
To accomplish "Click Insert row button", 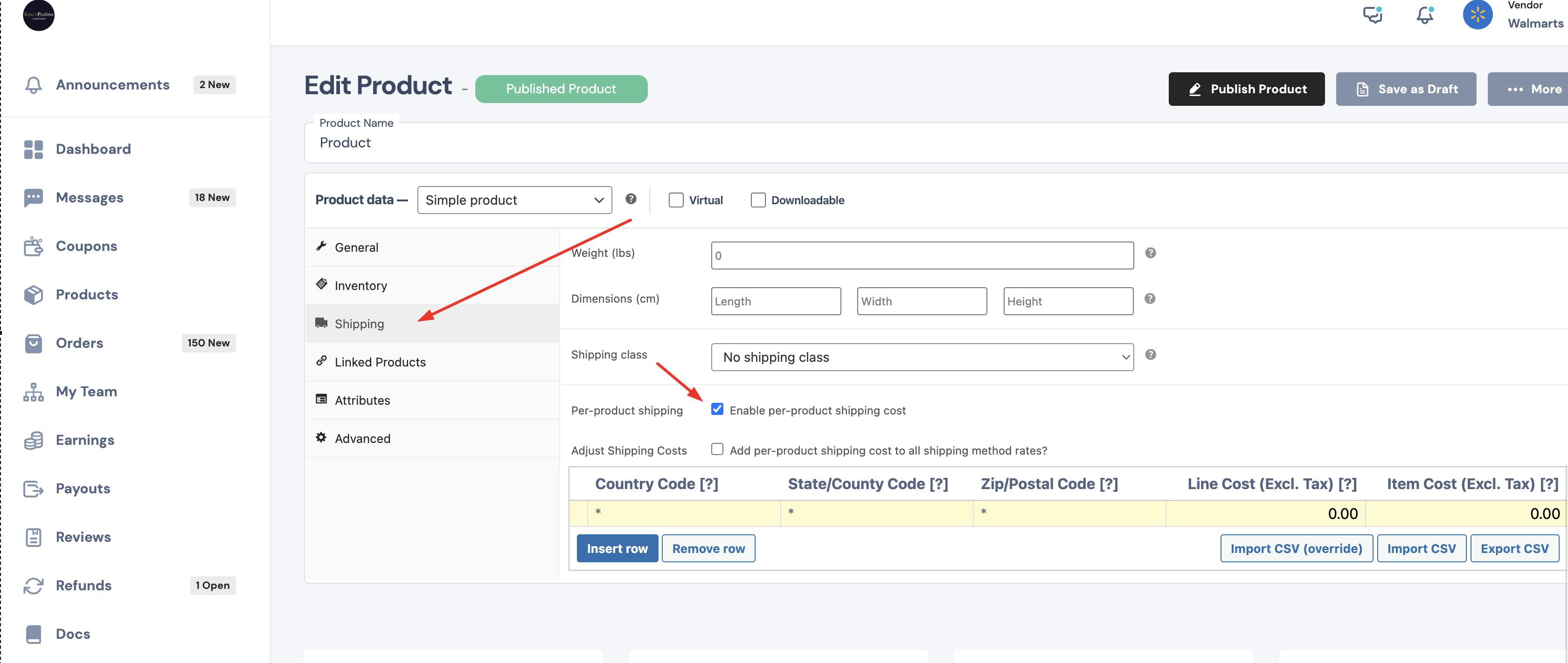I will (617, 548).
